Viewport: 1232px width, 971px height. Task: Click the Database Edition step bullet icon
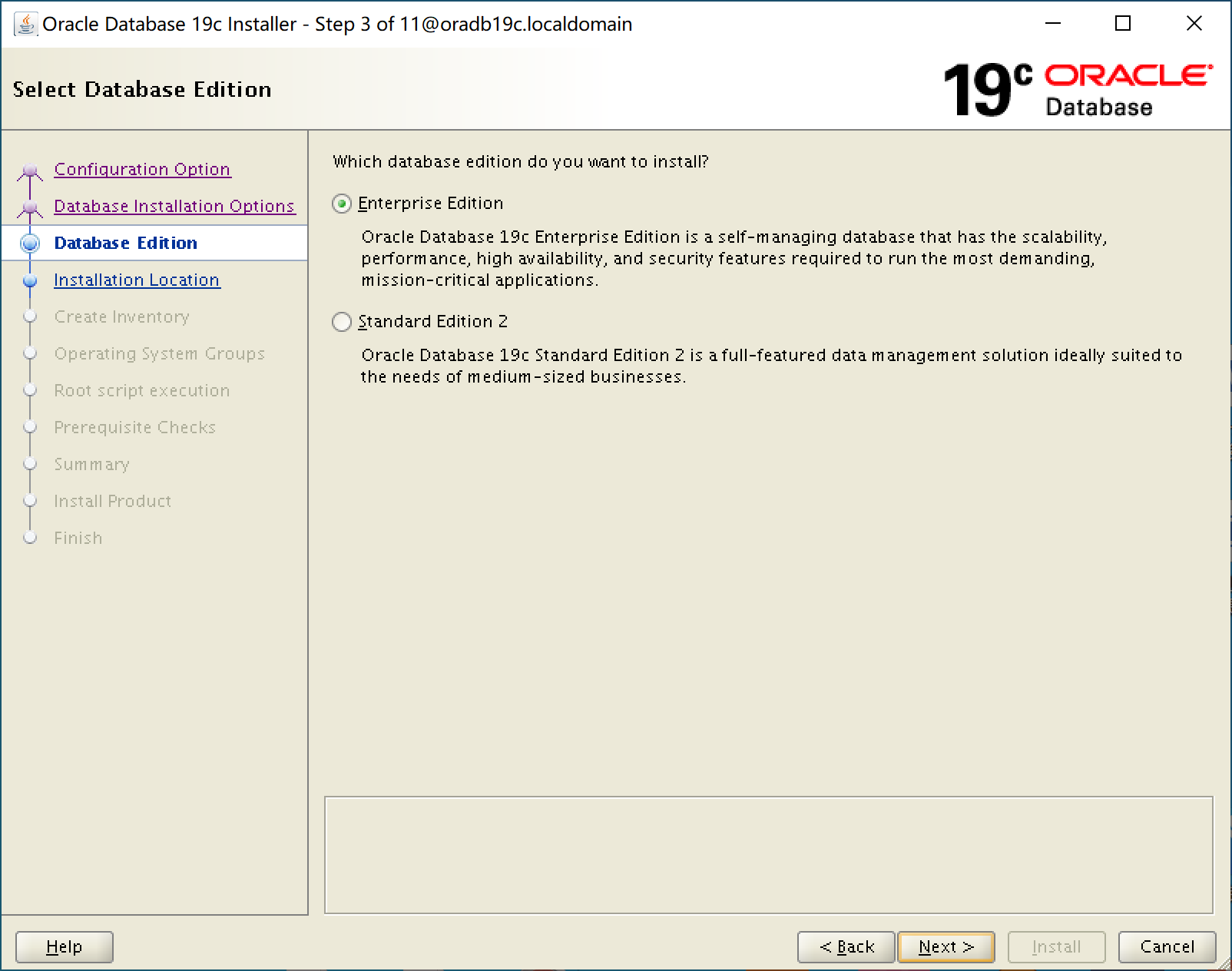[30, 244]
